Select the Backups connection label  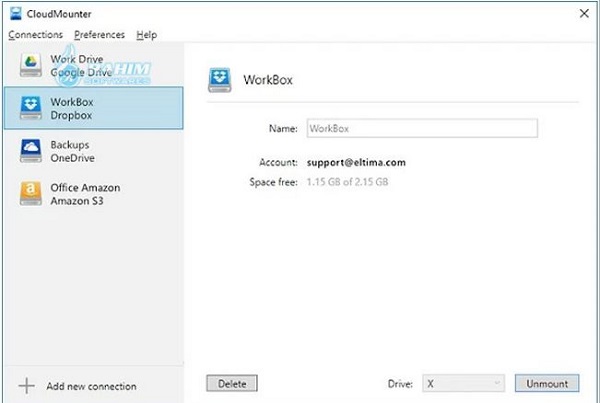point(70,145)
